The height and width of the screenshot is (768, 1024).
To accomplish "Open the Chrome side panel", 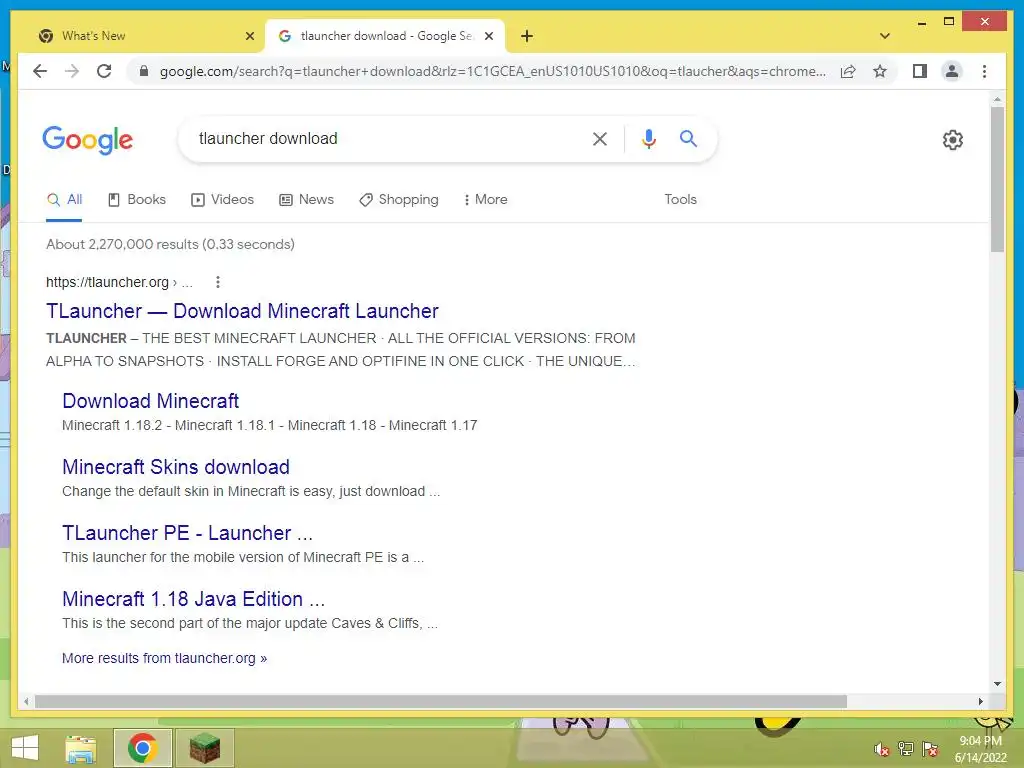I will [920, 71].
